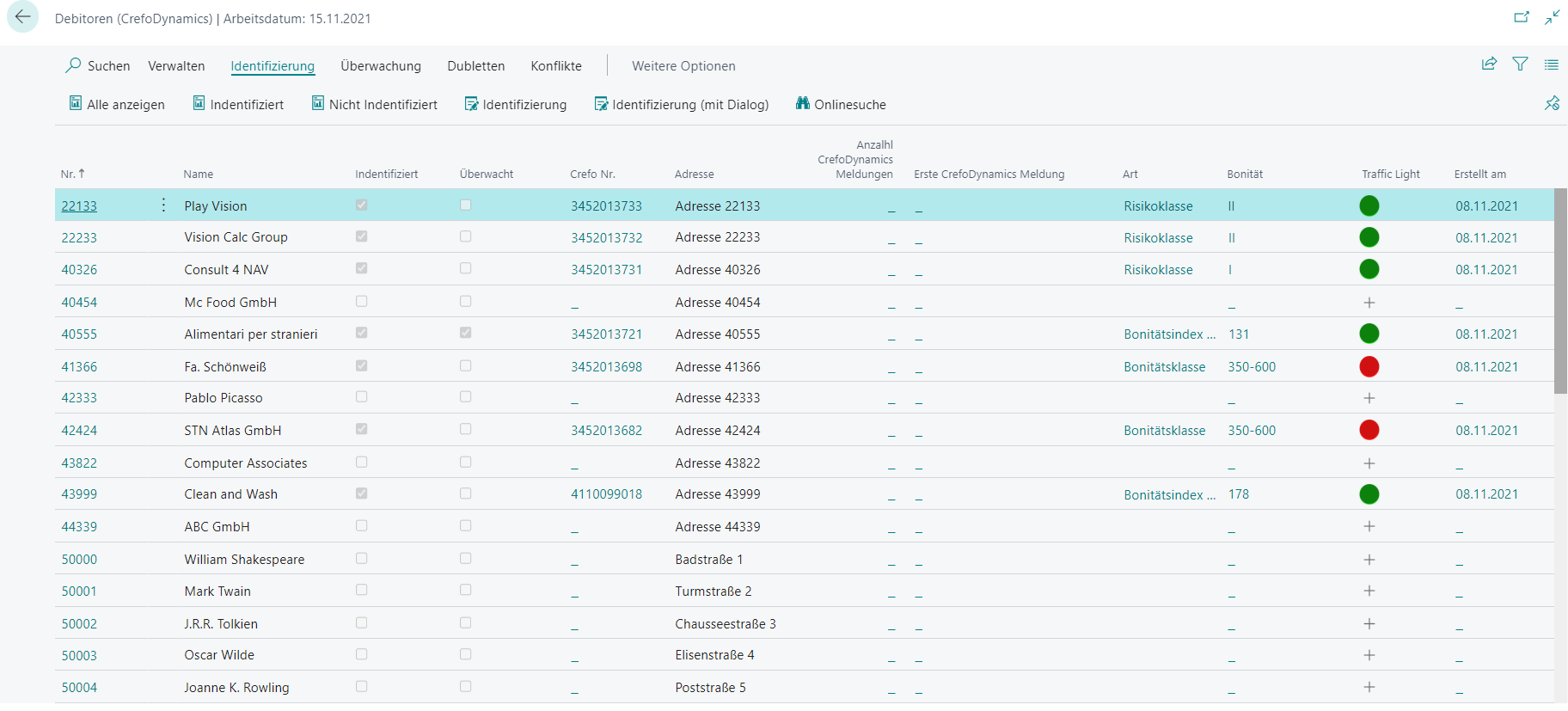Toggle Überwacht checkbox for Play Vision
Image resolution: width=1568 pixels, height=711 pixels.
point(465,205)
